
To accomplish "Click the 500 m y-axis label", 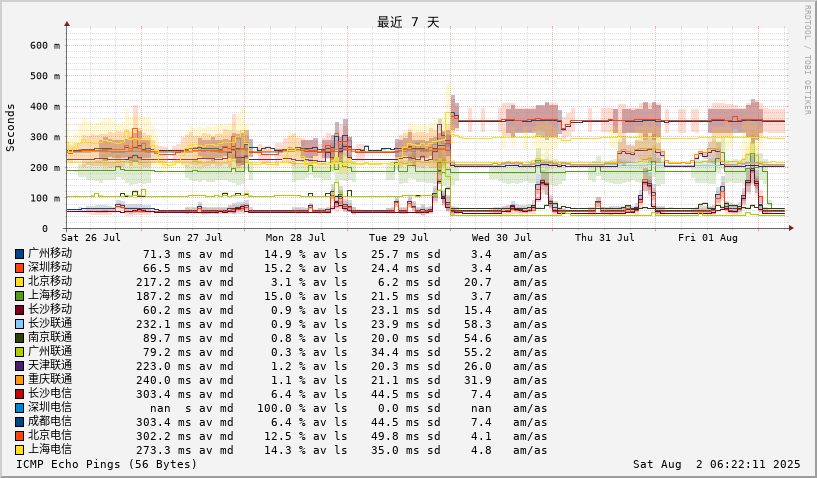I will coord(45,76).
